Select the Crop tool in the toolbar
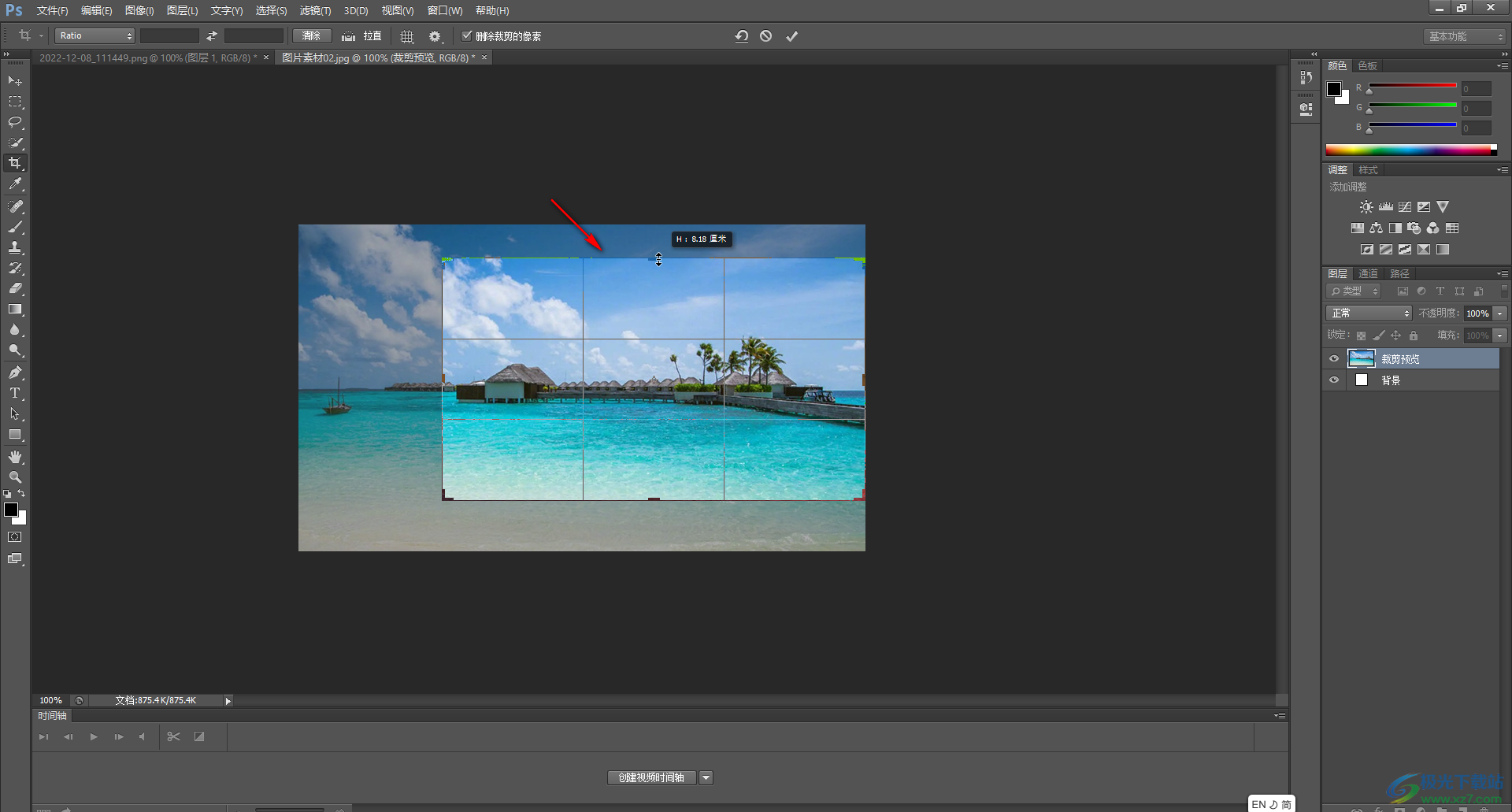Image resolution: width=1512 pixels, height=812 pixels. (15, 163)
